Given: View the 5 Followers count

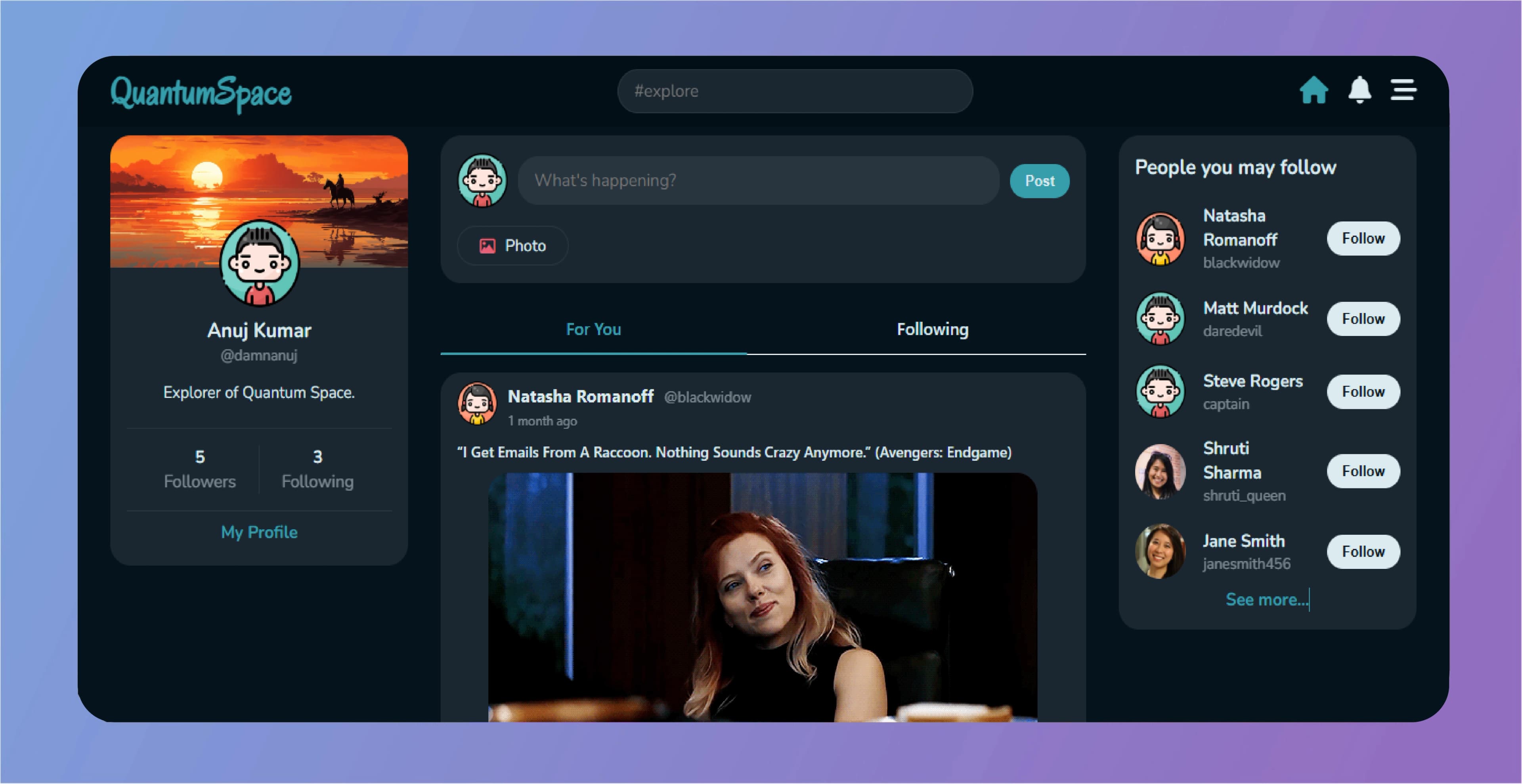Looking at the screenshot, I should point(200,469).
